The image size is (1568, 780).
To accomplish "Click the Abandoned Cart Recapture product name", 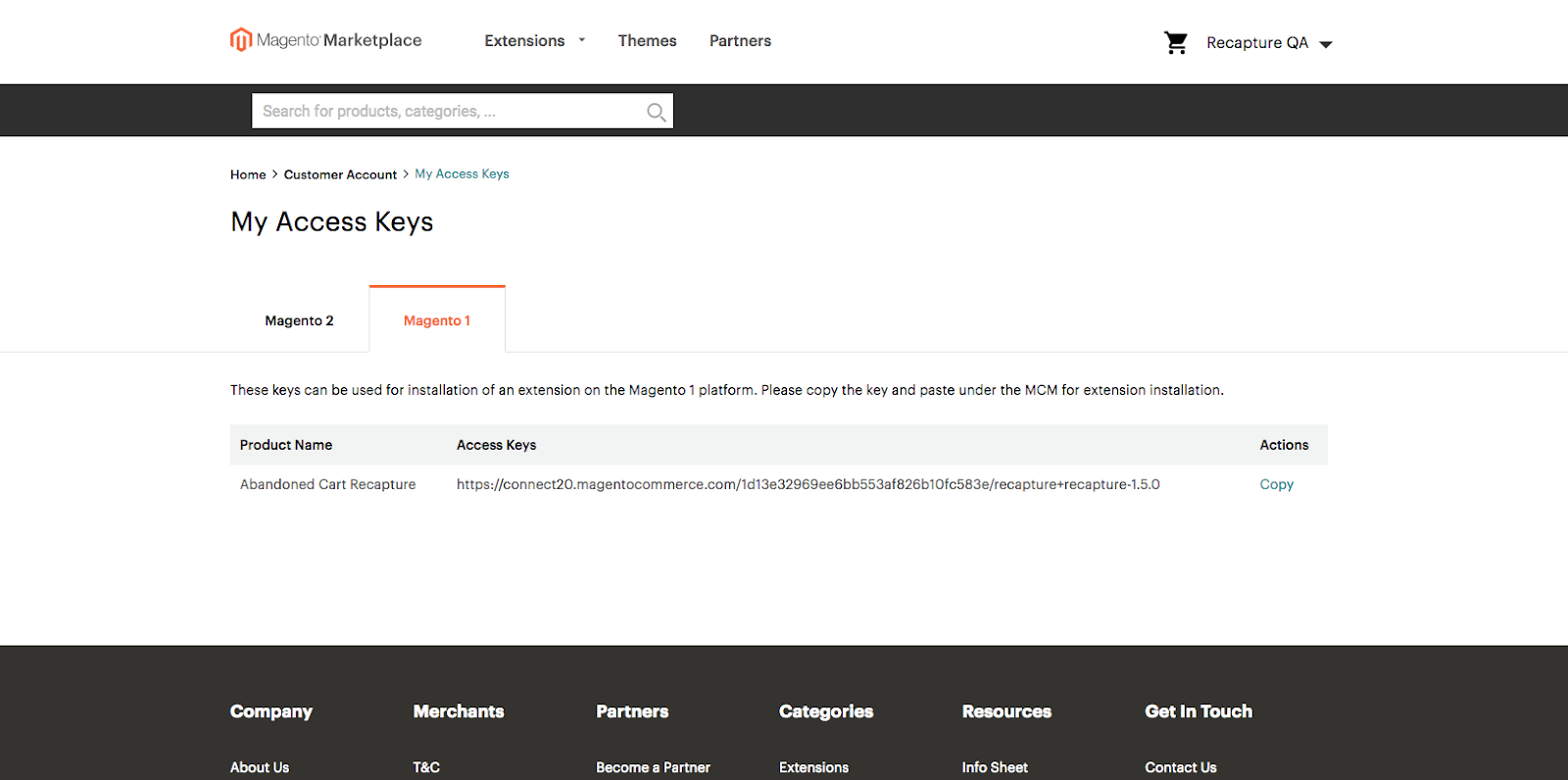I will coord(327,484).
